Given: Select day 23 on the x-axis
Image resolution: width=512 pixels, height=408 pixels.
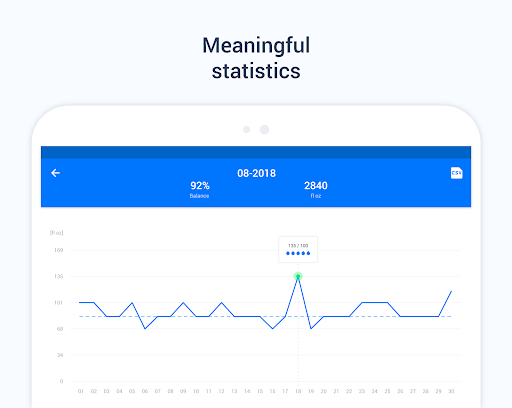Looking at the screenshot, I should click(362, 391).
